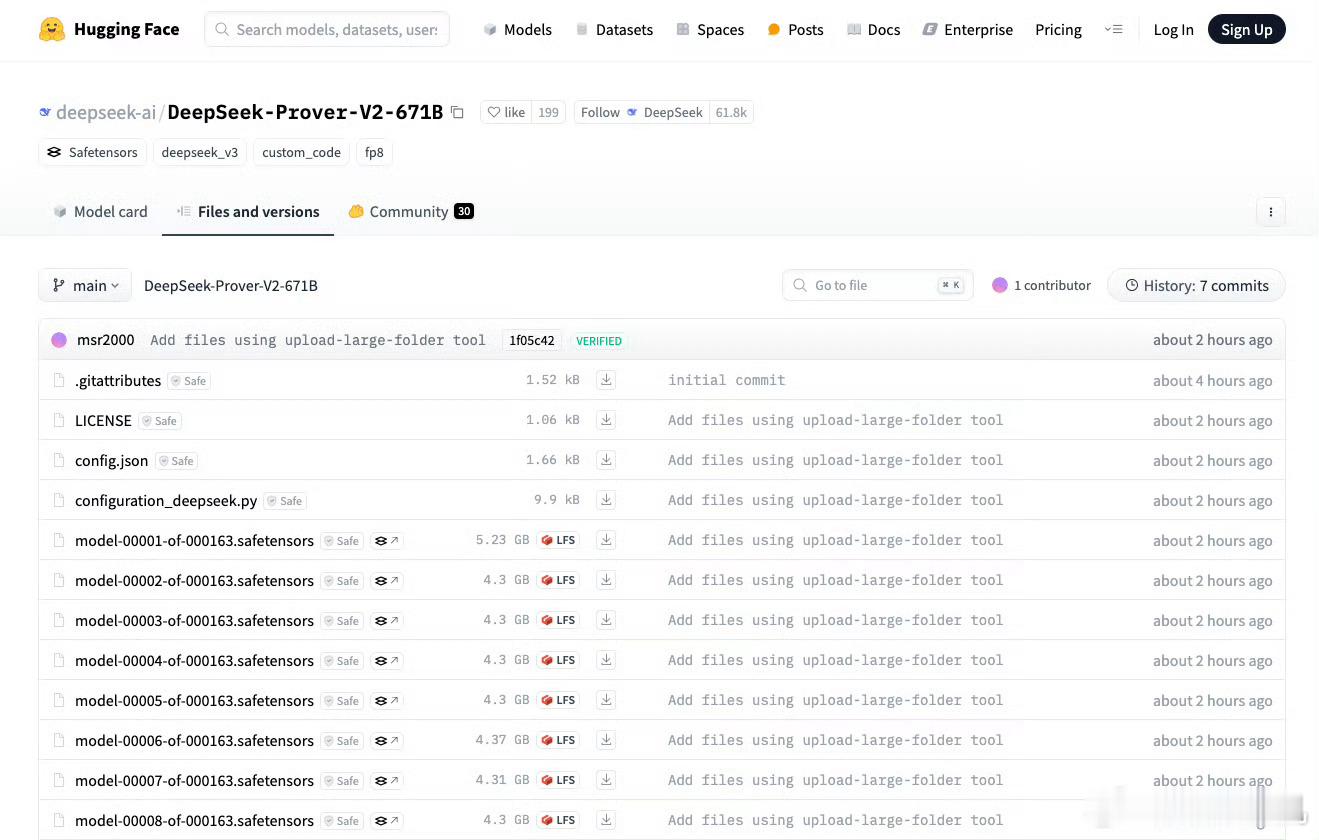Open safetensors viewer for model-00006

click(386, 741)
